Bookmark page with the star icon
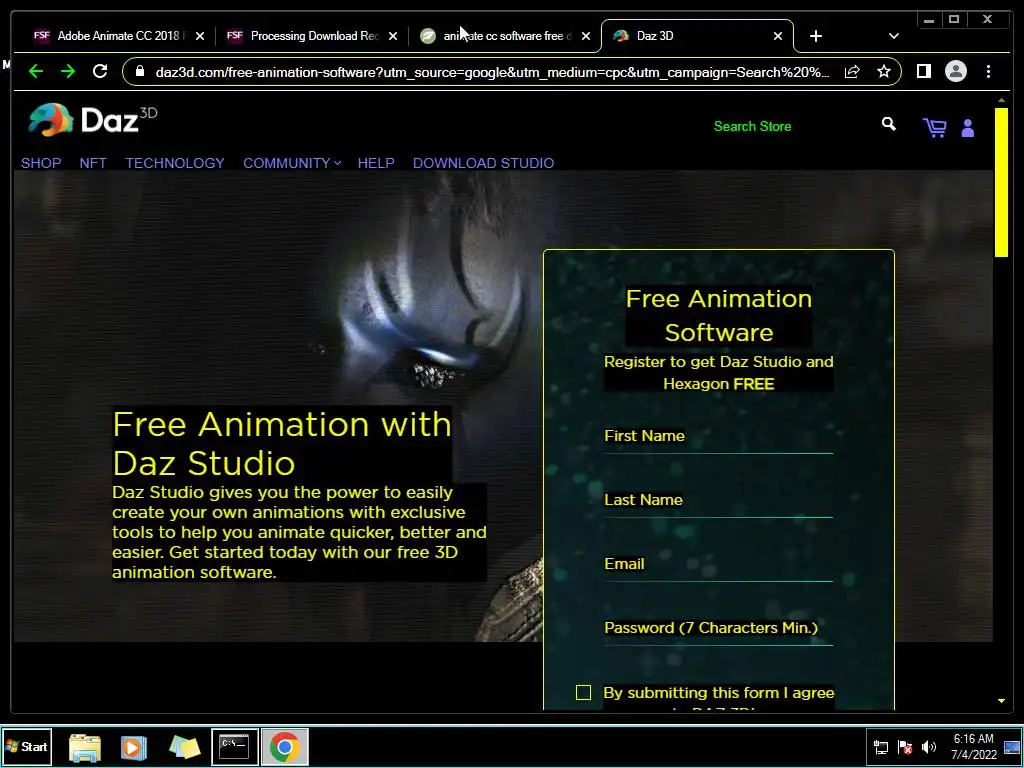The image size is (1024, 768). coord(884,71)
